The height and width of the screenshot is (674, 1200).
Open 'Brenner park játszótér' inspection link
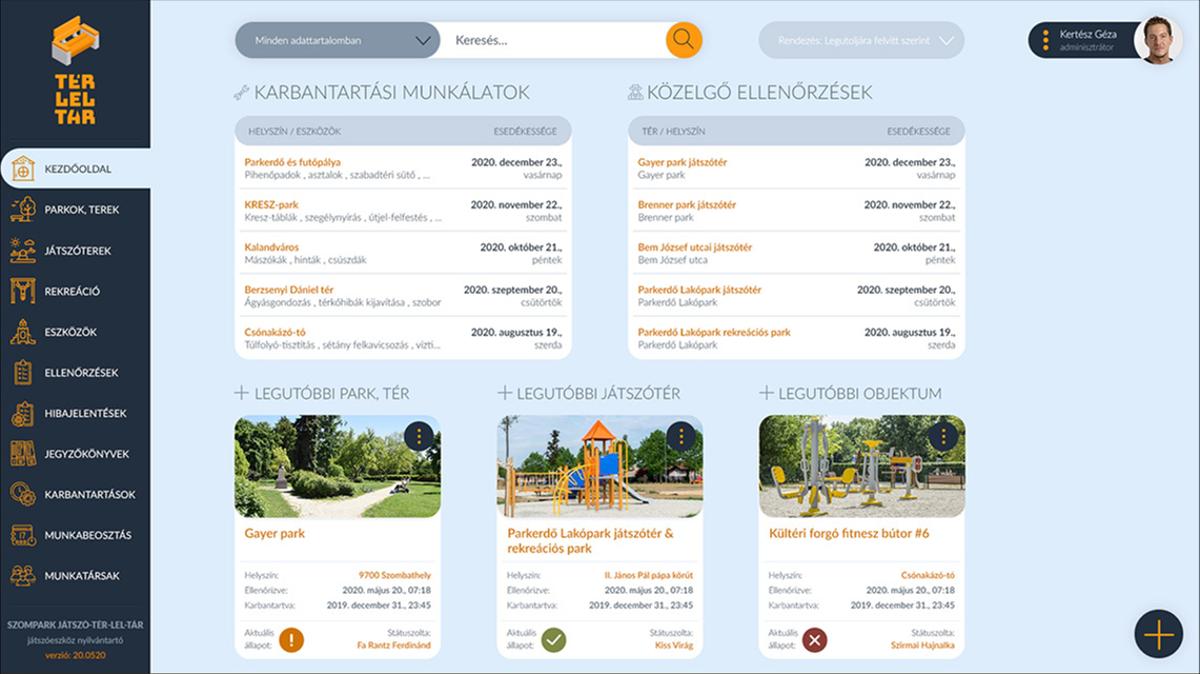pyautogui.click(x=686, y=205)
